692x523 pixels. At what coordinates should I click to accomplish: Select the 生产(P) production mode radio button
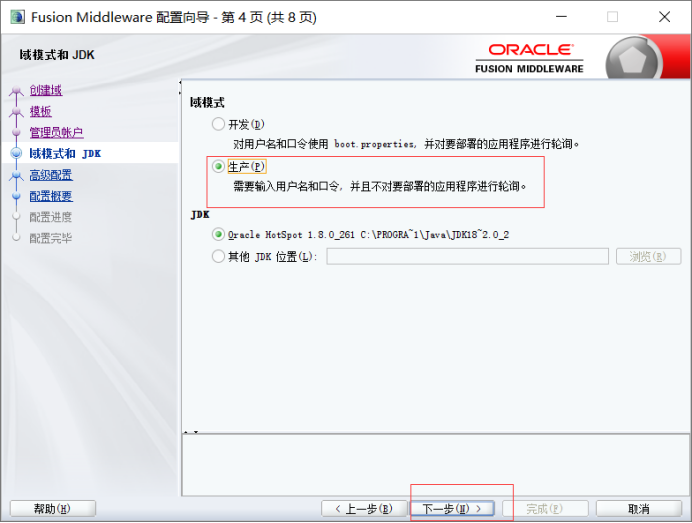click(x=219, y=167)
